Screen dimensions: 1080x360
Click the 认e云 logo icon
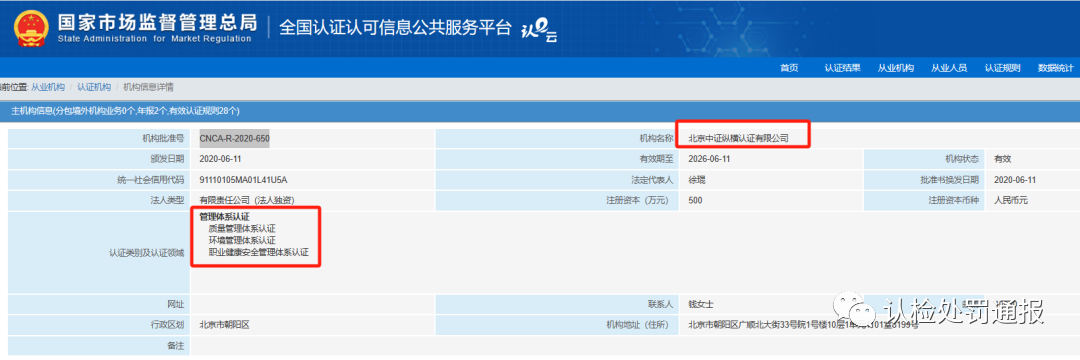538,30
